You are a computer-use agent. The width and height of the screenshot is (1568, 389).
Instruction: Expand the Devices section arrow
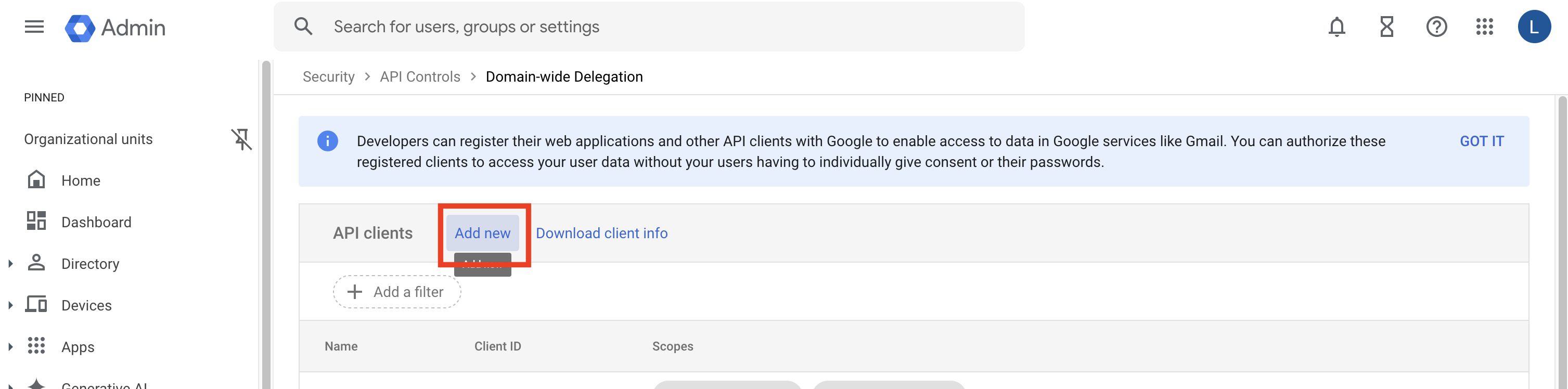10,305
